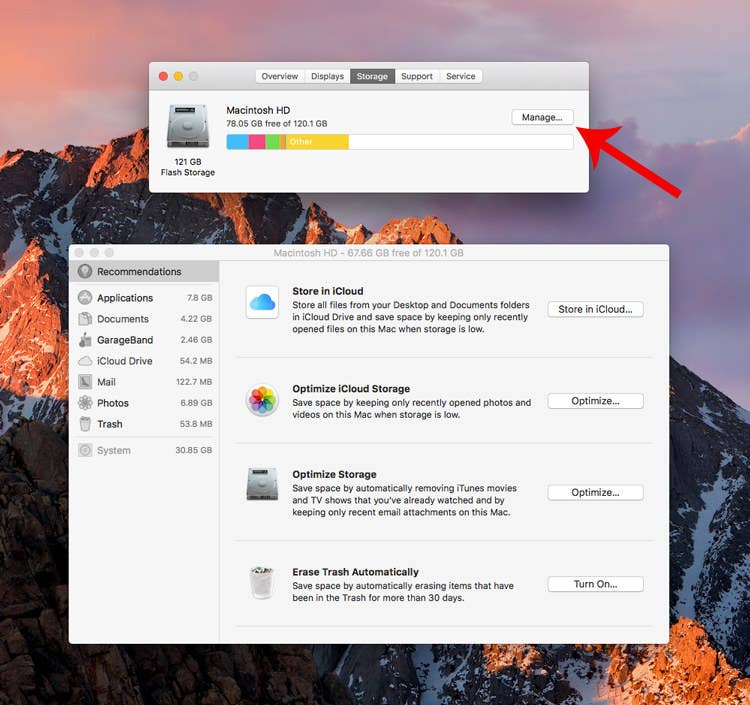This screenshot has width=750, height=705.
Task: Click the yellow Other segment of storage bar
Action: [x=317, y=142]
